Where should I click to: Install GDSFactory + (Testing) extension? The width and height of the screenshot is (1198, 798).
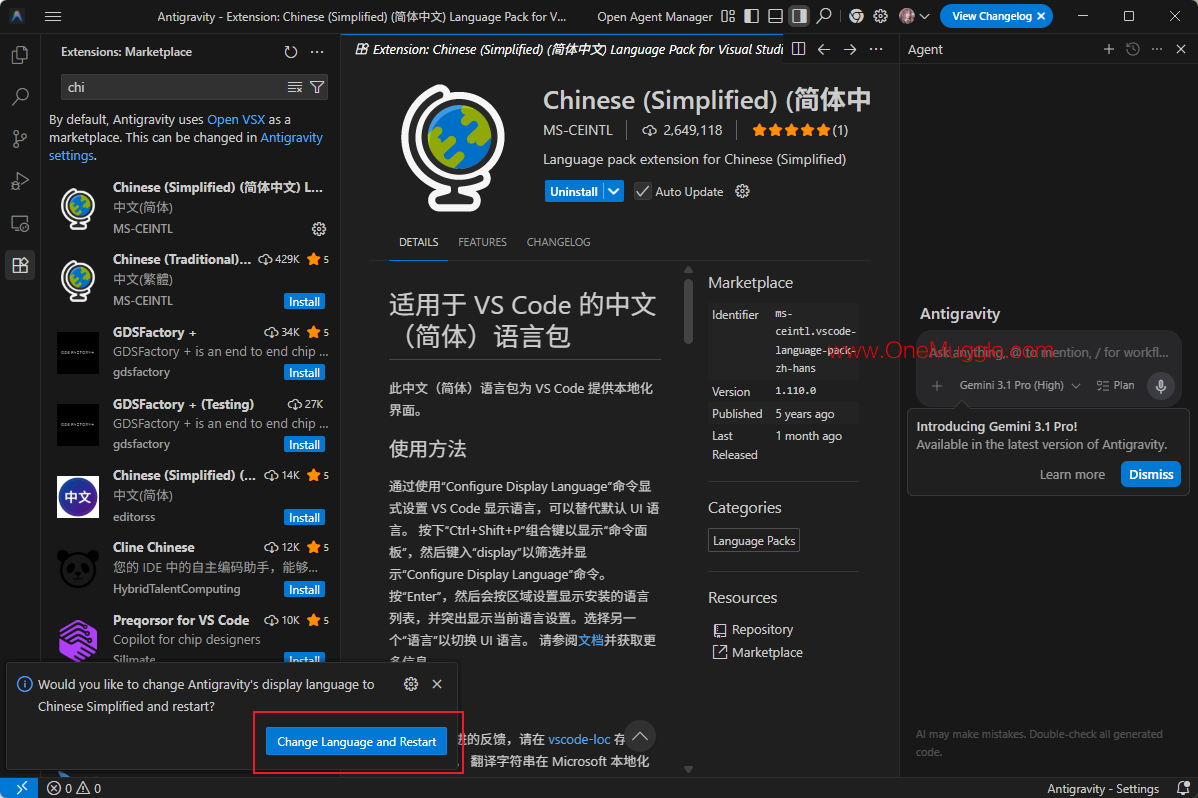point(304,444)
